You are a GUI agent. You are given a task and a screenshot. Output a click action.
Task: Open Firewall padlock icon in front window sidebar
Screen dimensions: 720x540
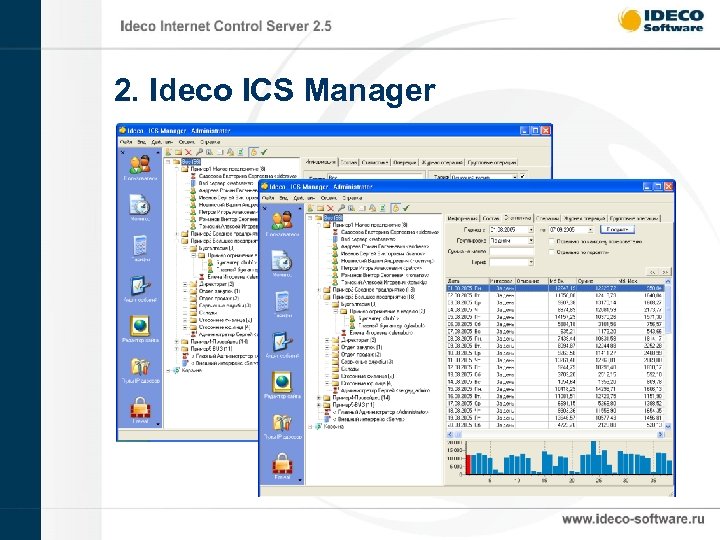click(x=281, y=466)
